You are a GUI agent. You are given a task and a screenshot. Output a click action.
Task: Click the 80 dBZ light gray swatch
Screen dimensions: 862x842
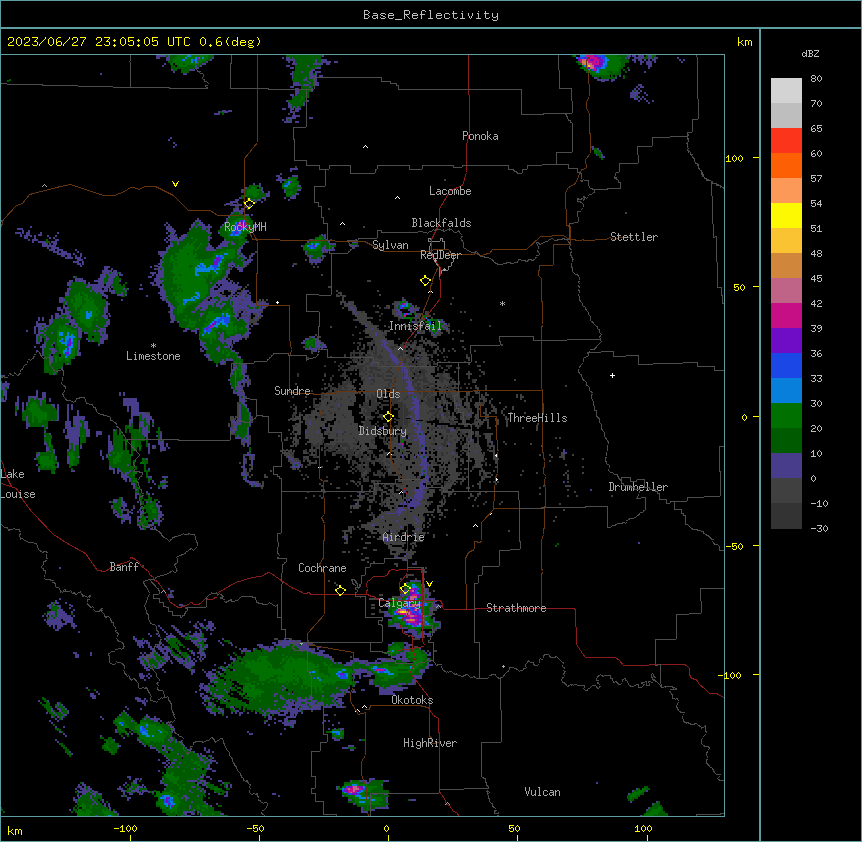pyautogui.click(x=786, y=91)
